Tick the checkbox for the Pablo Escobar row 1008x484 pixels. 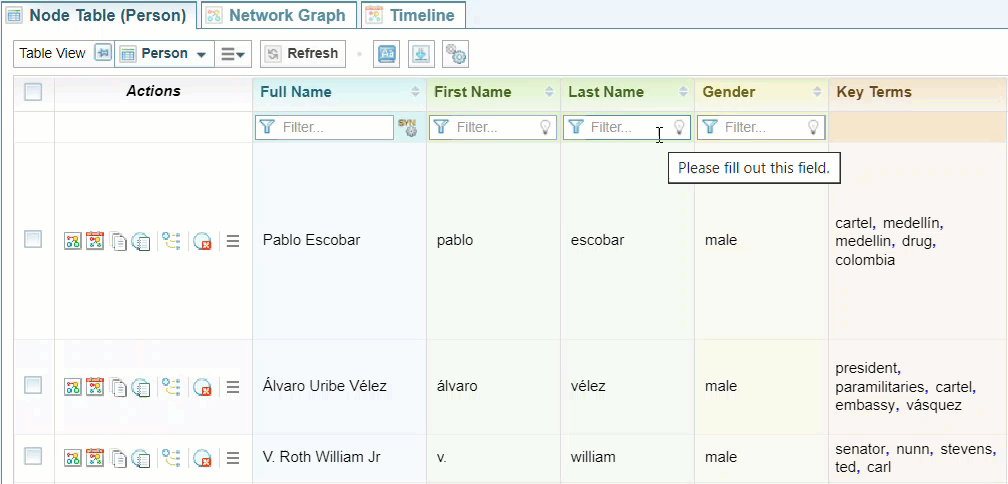tap(33, 240)
